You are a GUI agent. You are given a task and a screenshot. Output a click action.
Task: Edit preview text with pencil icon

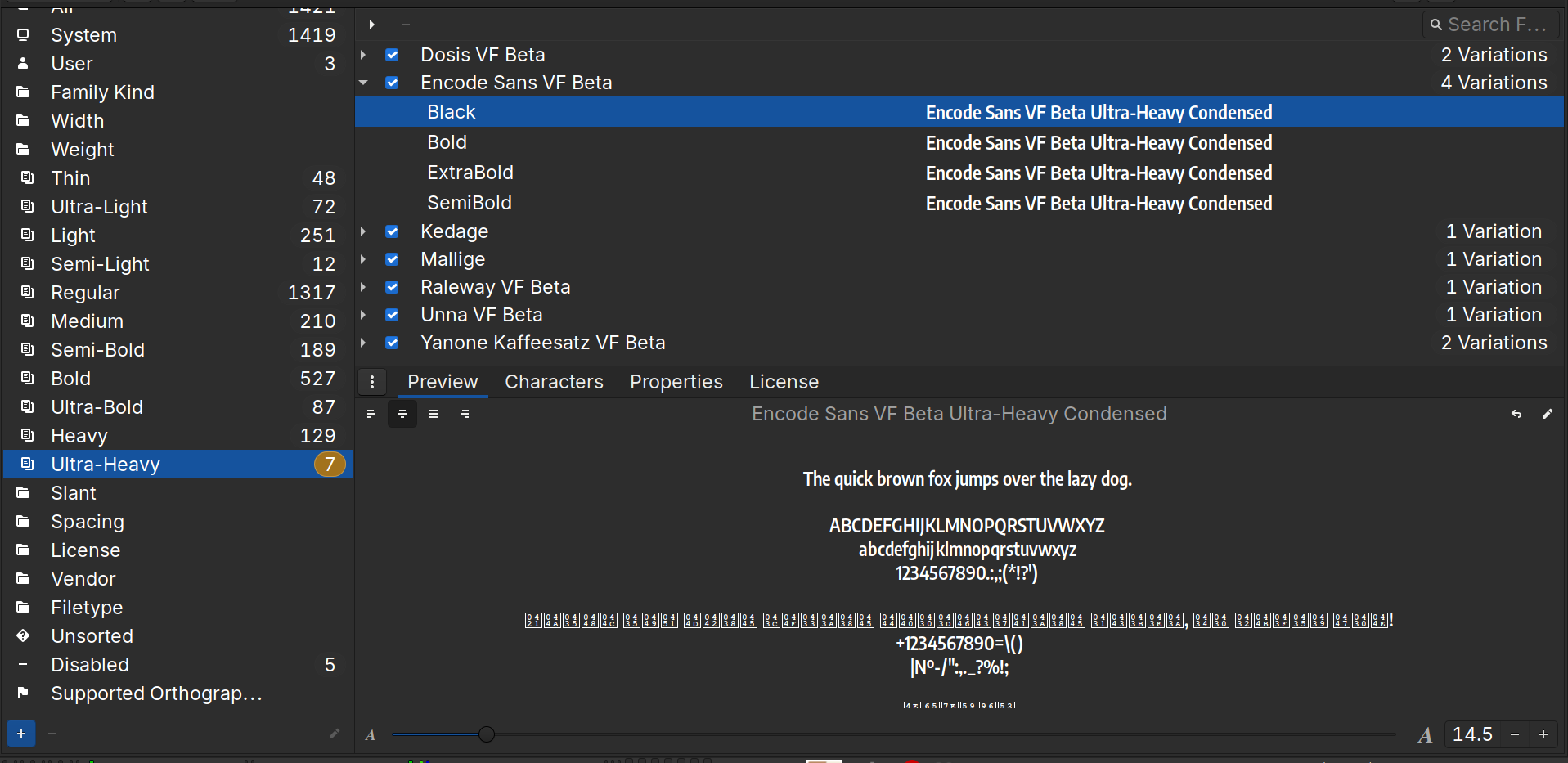pyautogui.click(x=1547, y=414)
